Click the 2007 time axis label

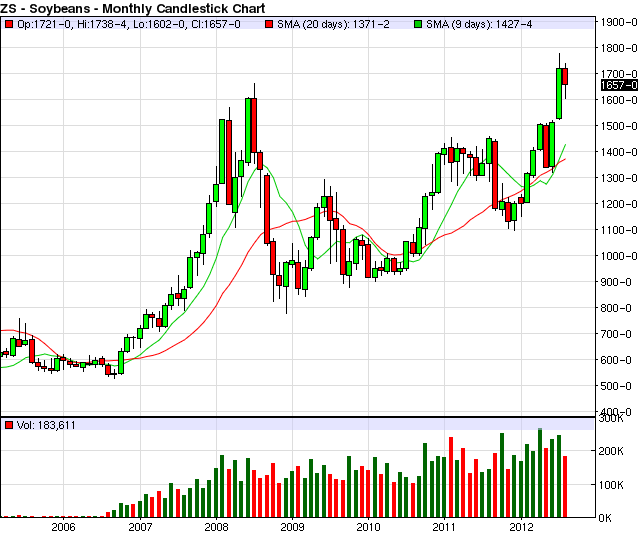click(140, 527)
